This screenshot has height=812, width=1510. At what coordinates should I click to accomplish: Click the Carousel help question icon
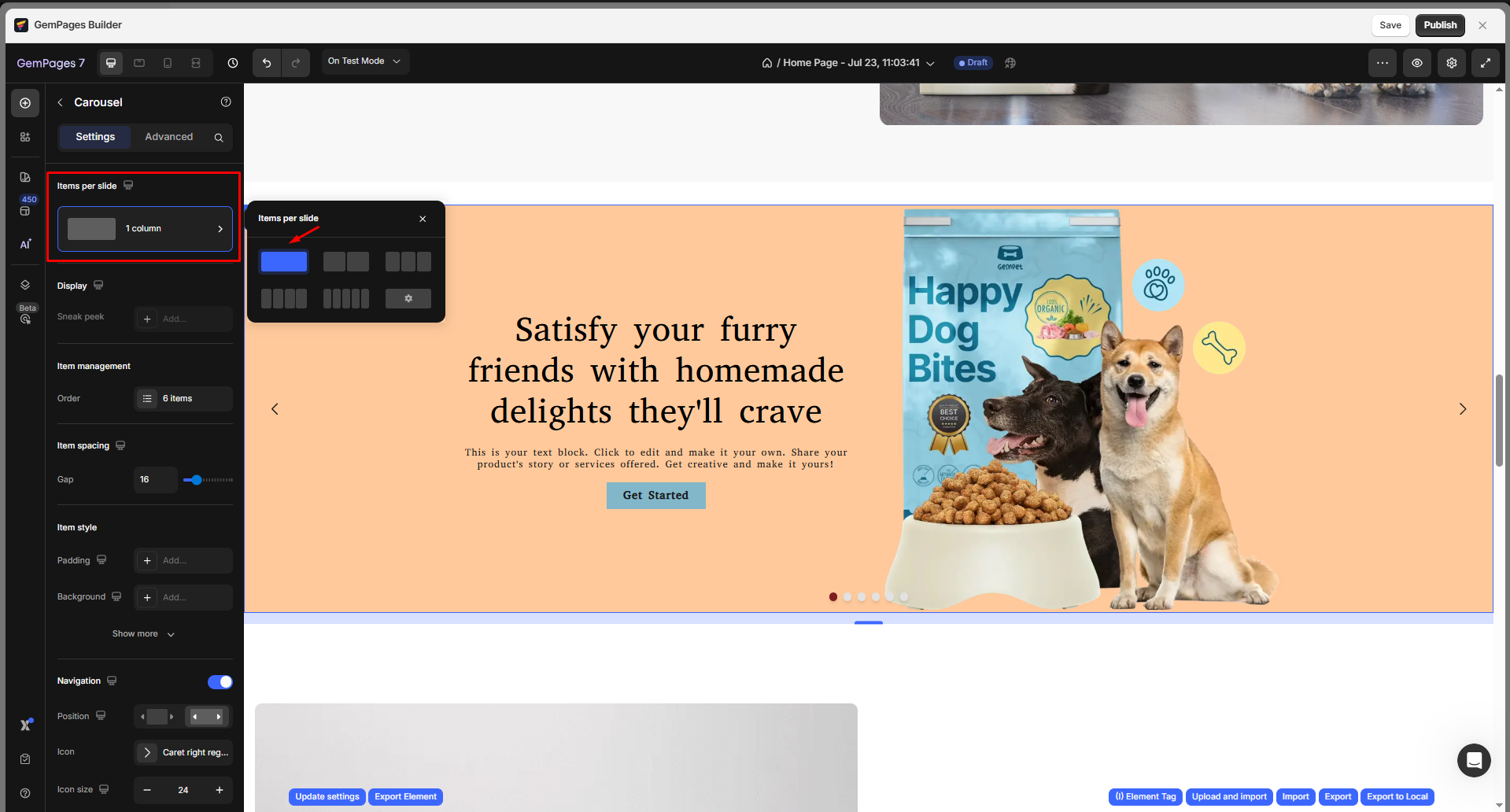point(226,102)
